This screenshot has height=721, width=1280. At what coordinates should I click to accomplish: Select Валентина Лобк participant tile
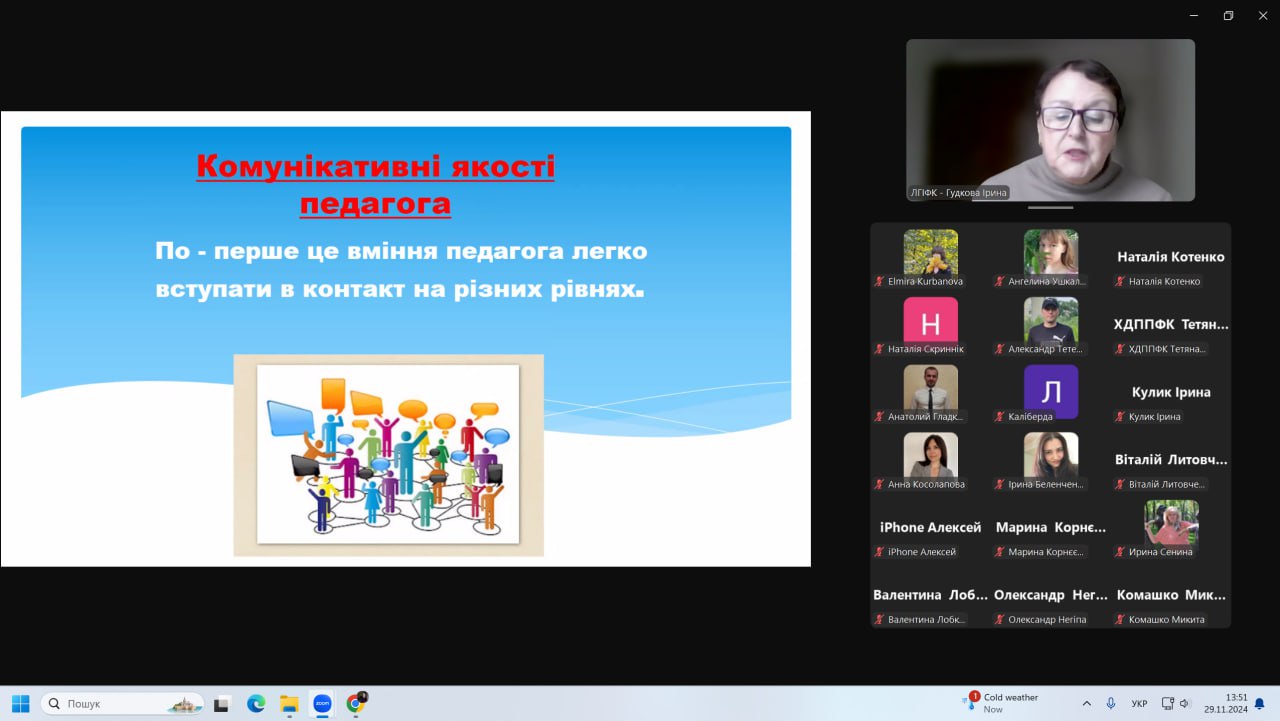point(930,597)
